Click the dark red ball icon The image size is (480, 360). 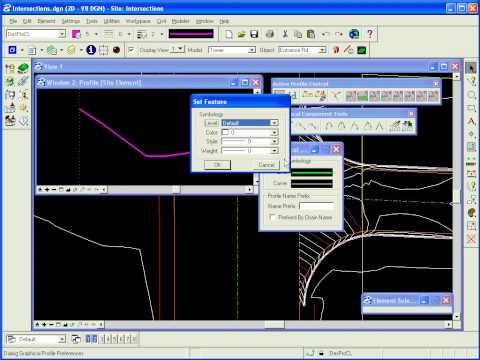116,50
